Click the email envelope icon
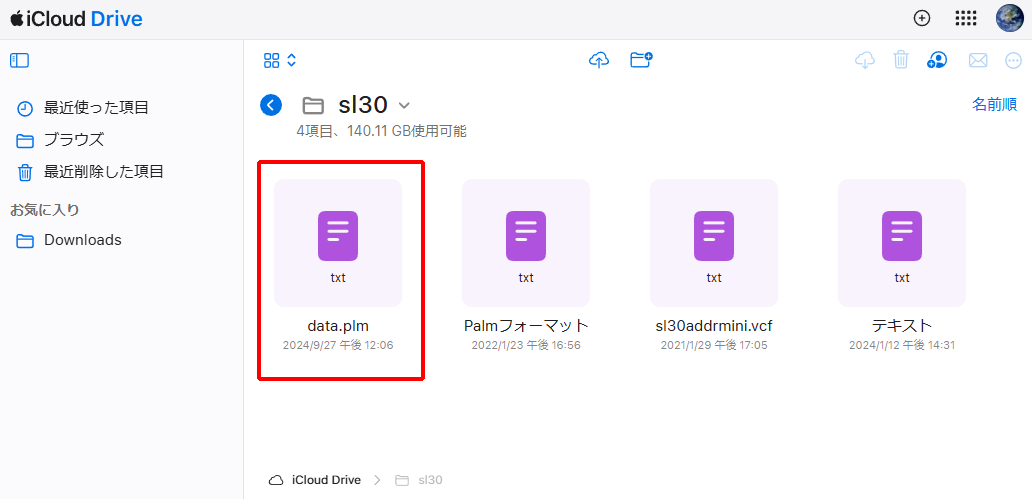This screenshot has height=499, width=1032. coord(978,61)
